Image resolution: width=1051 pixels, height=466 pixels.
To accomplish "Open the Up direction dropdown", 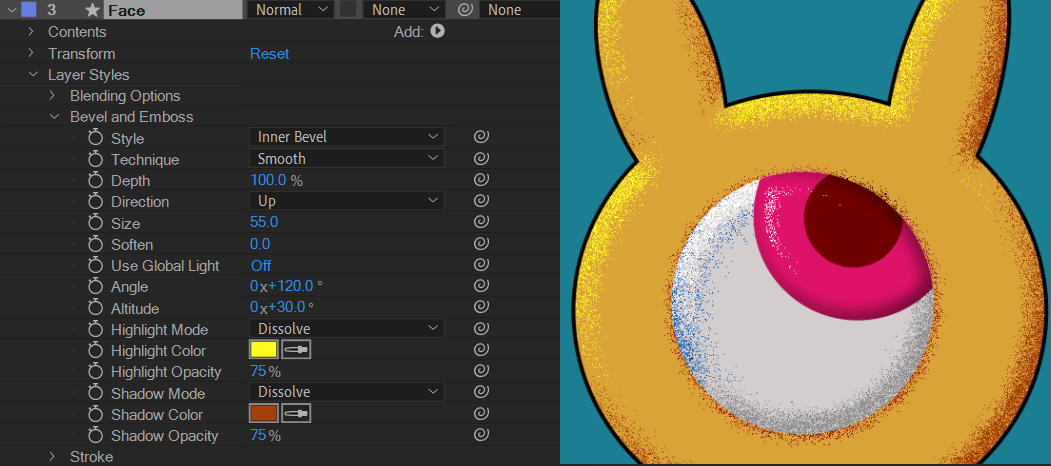I will pos(347,200).
